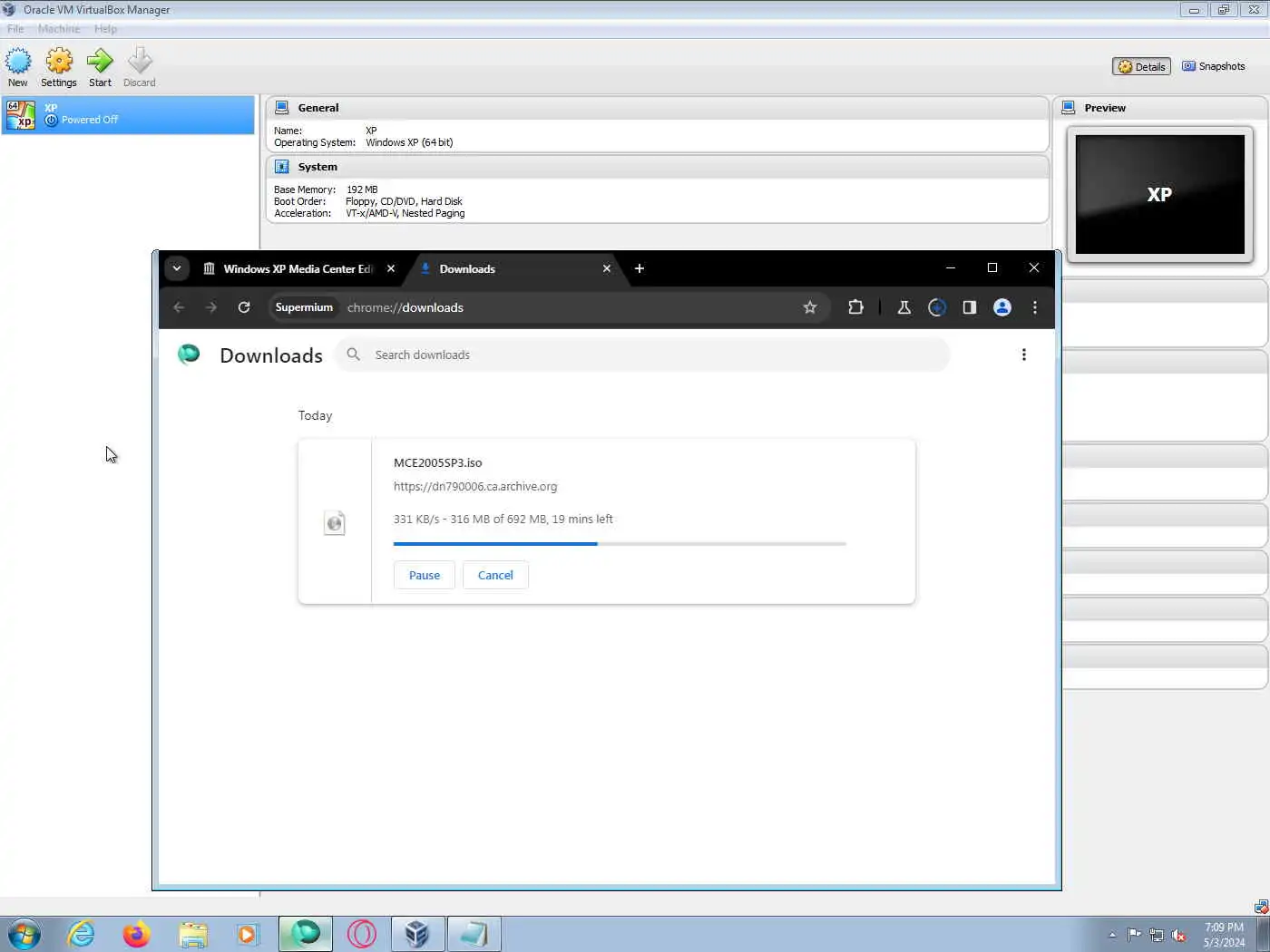This screenshot has height=952, width=1270.
Task: Open the Help menu in VirtualBox
Action: click(x=105, y=29)
